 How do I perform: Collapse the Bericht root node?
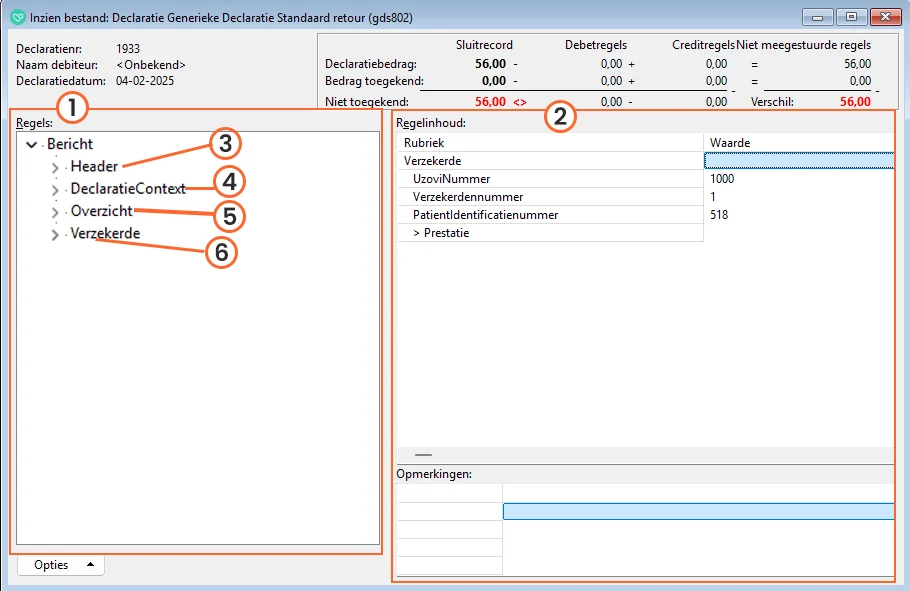(32, 145)
